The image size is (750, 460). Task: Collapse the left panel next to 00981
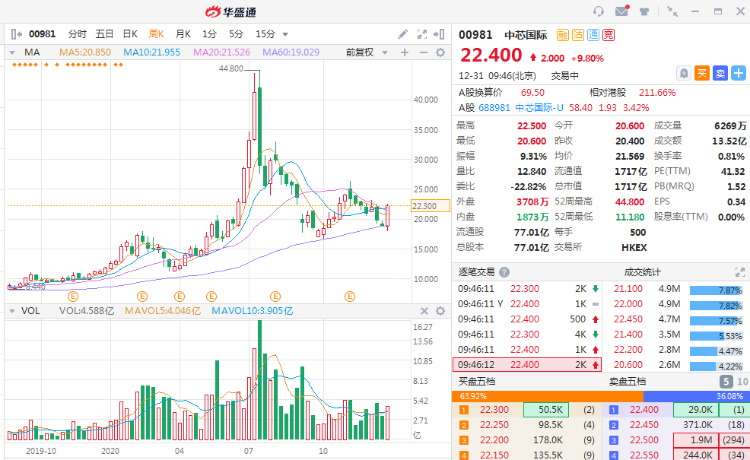click(x=16, y=34)
